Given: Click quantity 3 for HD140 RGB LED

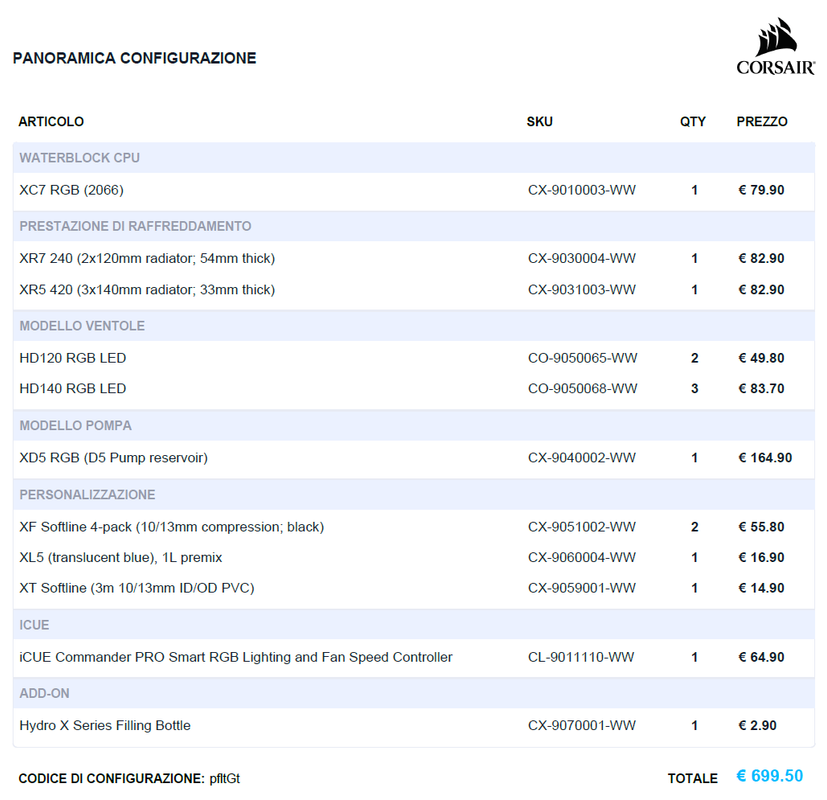Looking at the screenshot, I should pos(695,389).
